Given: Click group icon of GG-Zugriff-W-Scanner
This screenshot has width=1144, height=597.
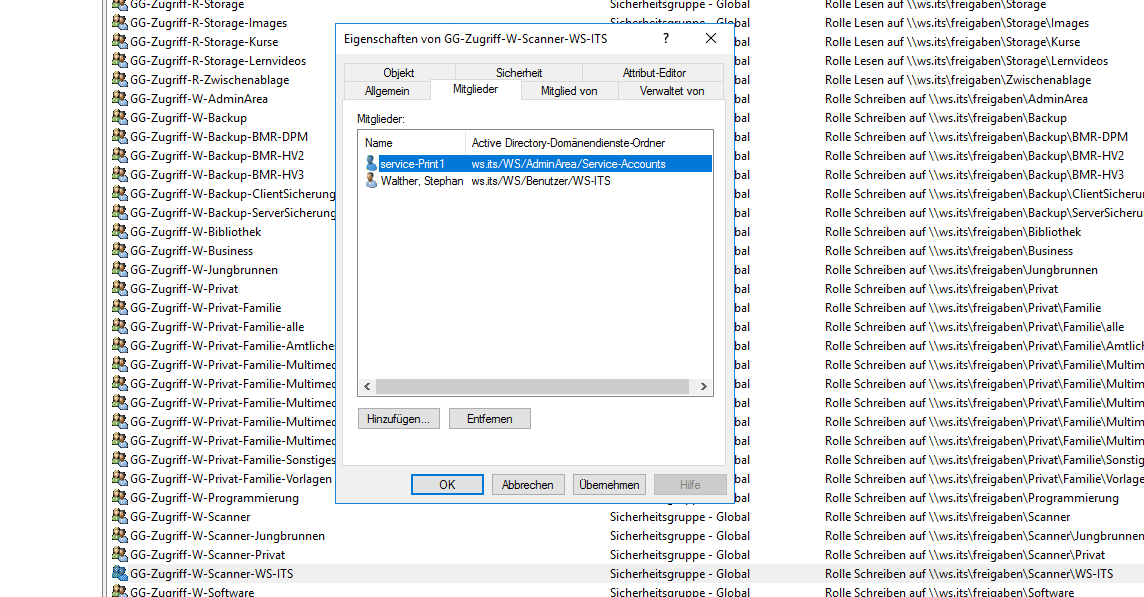Looking at the screenshot, I should (x=120, y=515).
